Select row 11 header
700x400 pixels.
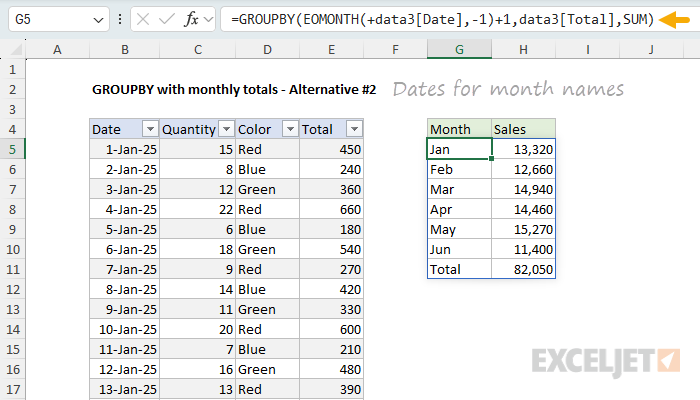pos(12,269)
